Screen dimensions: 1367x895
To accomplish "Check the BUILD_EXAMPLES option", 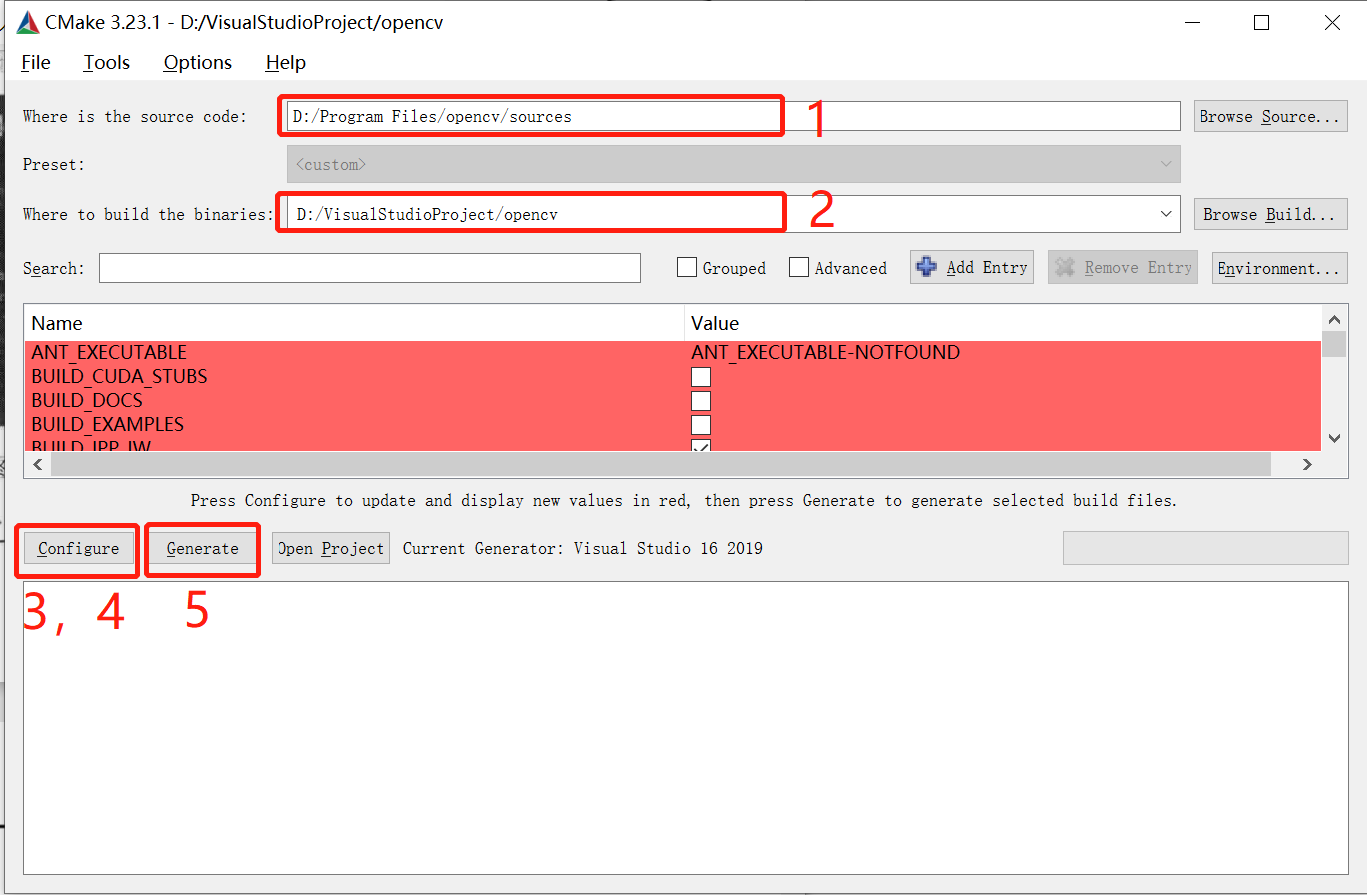I will 701,425.
